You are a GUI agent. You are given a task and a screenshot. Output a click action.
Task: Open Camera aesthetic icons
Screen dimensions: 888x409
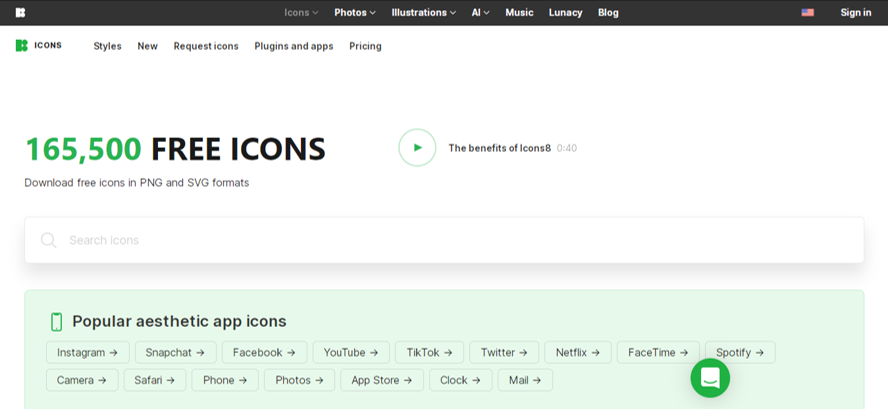(x=82, y=380)
